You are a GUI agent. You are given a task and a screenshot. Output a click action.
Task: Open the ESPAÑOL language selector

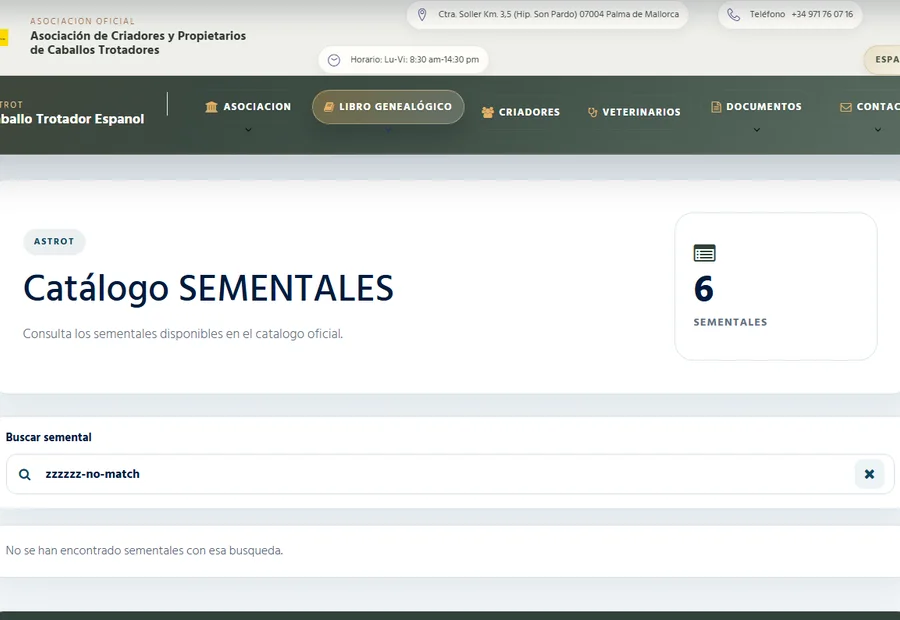coord(882,60)
